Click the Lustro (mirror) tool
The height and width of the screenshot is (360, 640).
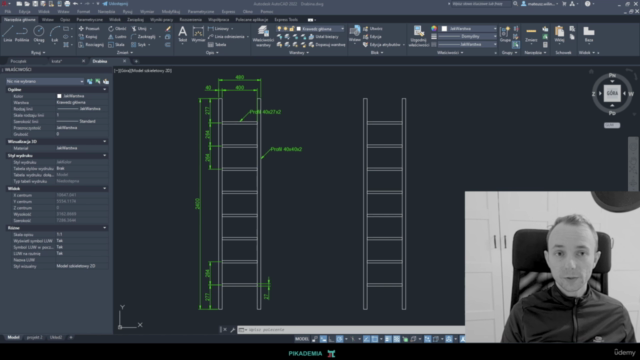click(x=117, y=37)
